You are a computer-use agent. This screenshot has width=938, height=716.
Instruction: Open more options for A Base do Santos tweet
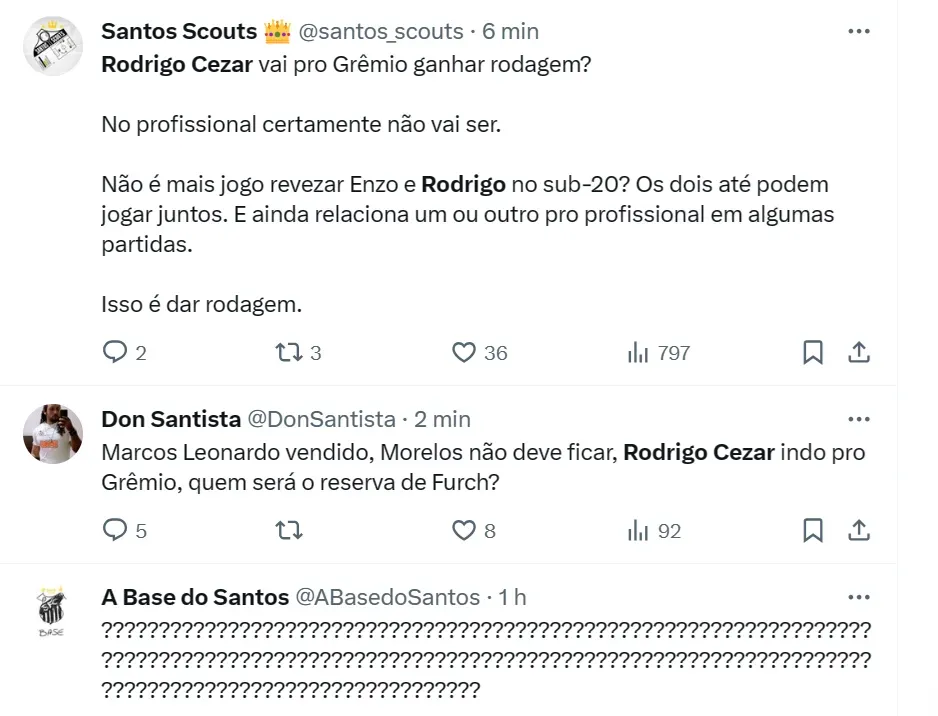[x=858, y=597]
